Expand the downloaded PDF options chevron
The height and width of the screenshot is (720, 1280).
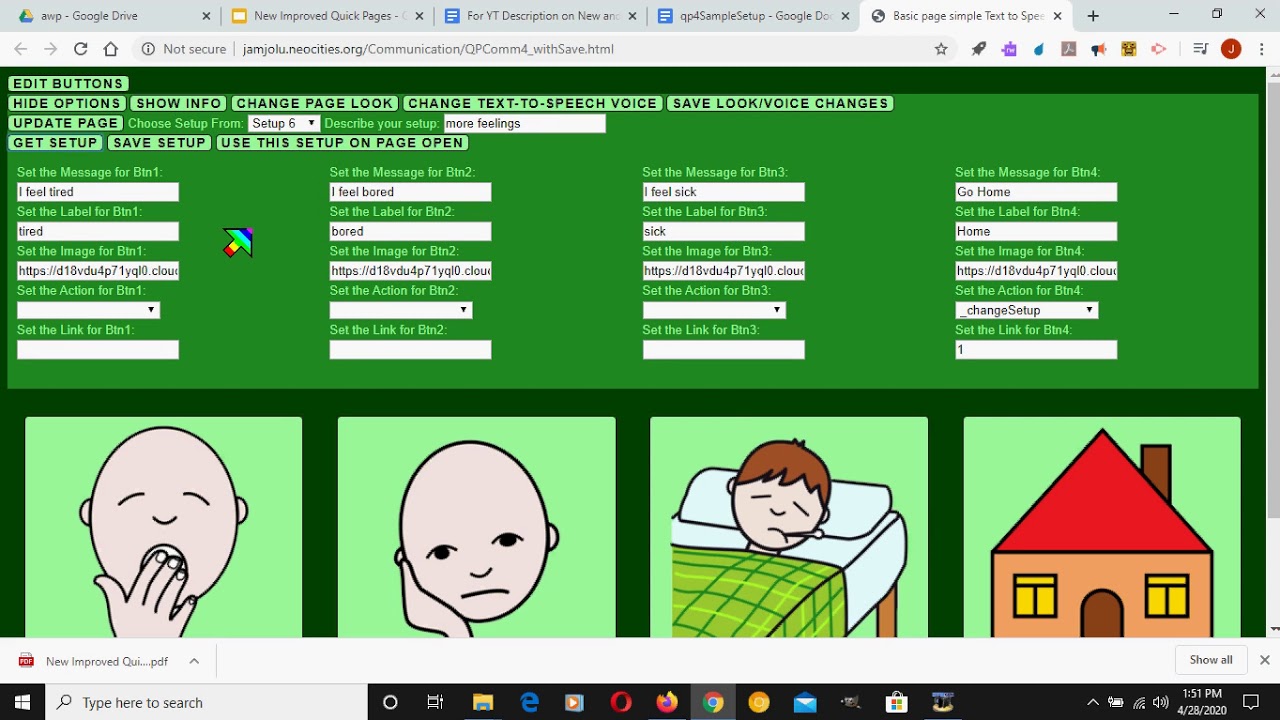(194, 661)
